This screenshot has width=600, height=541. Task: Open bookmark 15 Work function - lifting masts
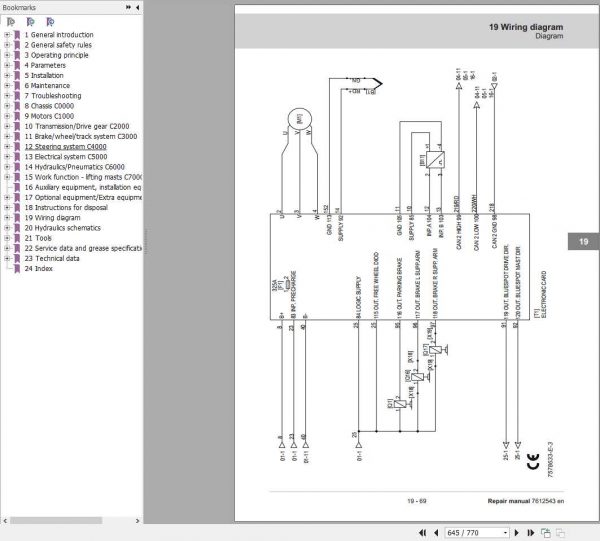point(83,177)
